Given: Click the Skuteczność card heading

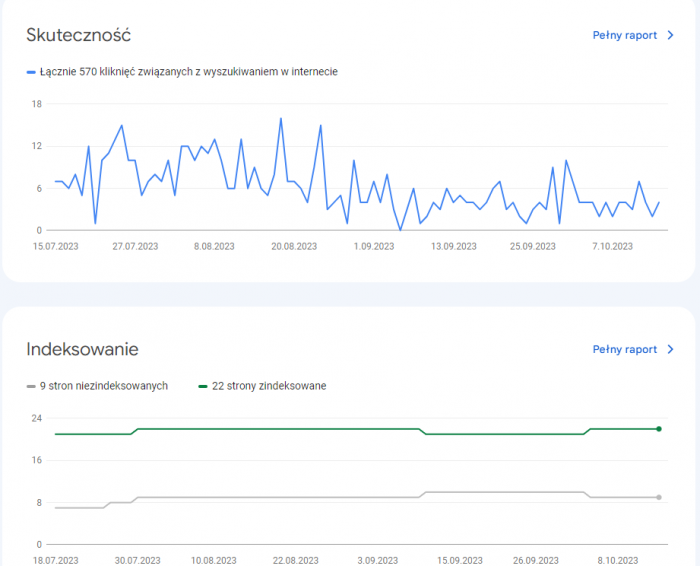Looking at the screenshot, I should tap(78, 36).
